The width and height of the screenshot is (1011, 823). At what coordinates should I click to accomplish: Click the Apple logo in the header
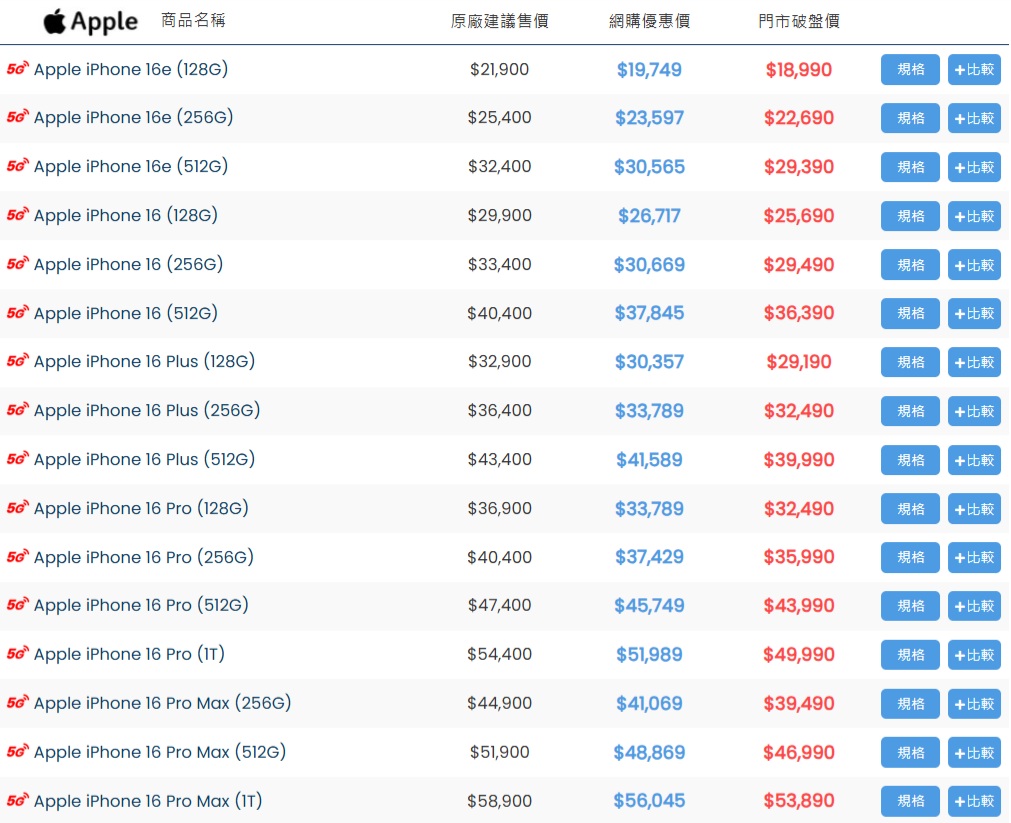[90, 22]
